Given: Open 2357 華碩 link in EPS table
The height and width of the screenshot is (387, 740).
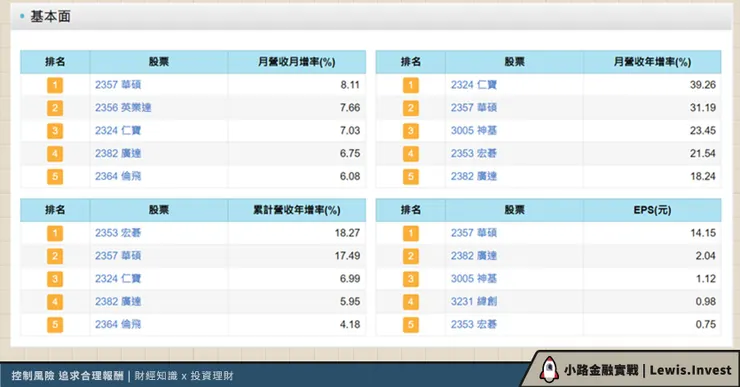Looking at the screenshot, I should coord(474,233).
